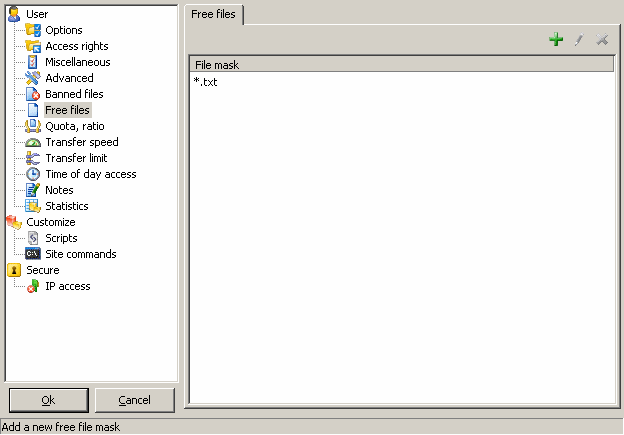Open Access rights in the tree
This screenshot has width=624, height=435.
click(x=77, y=46)
